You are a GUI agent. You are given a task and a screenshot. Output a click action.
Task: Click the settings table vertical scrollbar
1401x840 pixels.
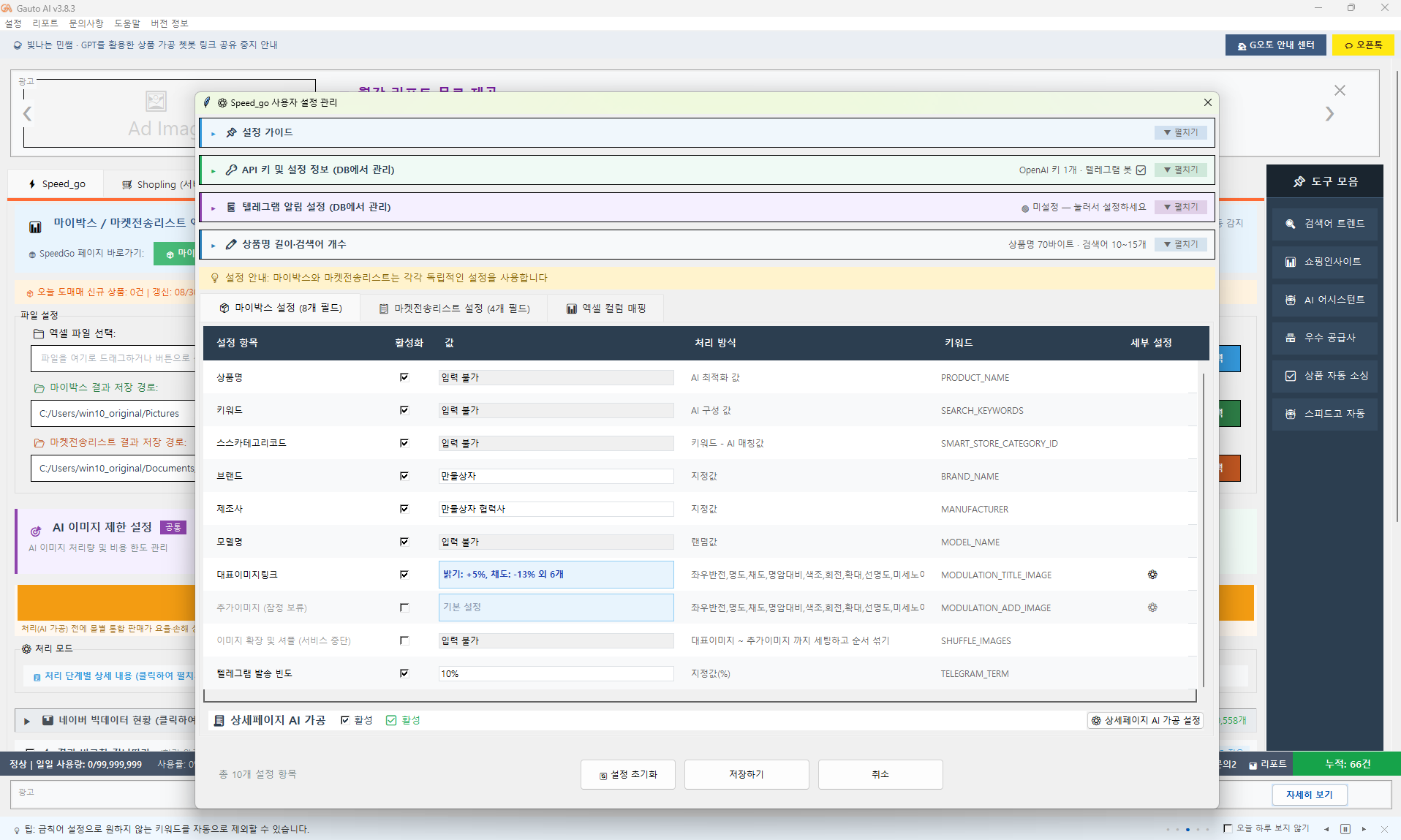(1203, 530)
